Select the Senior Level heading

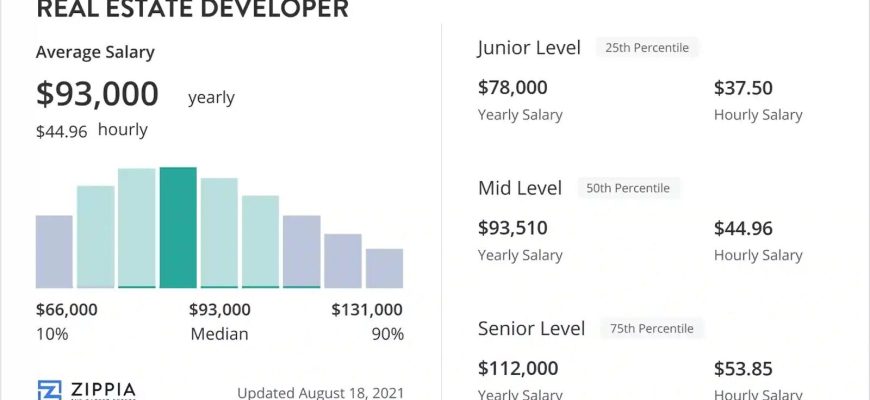tap(532, 328)
